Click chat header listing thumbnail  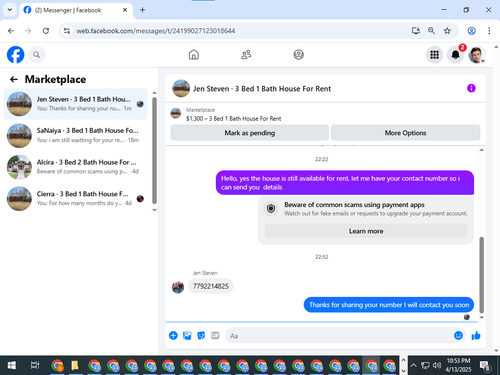[x=181, y=88]
